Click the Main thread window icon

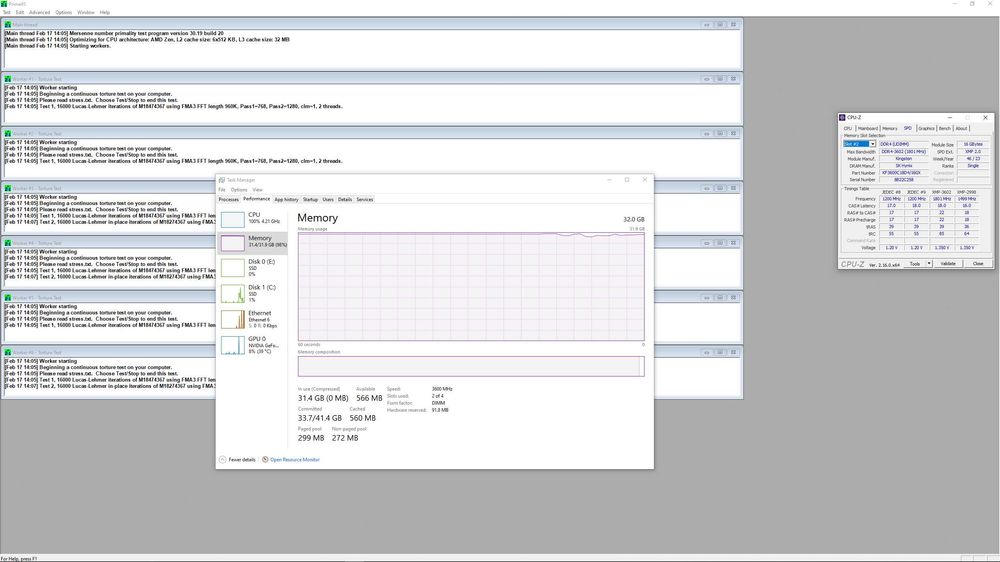tap(8, 22)
